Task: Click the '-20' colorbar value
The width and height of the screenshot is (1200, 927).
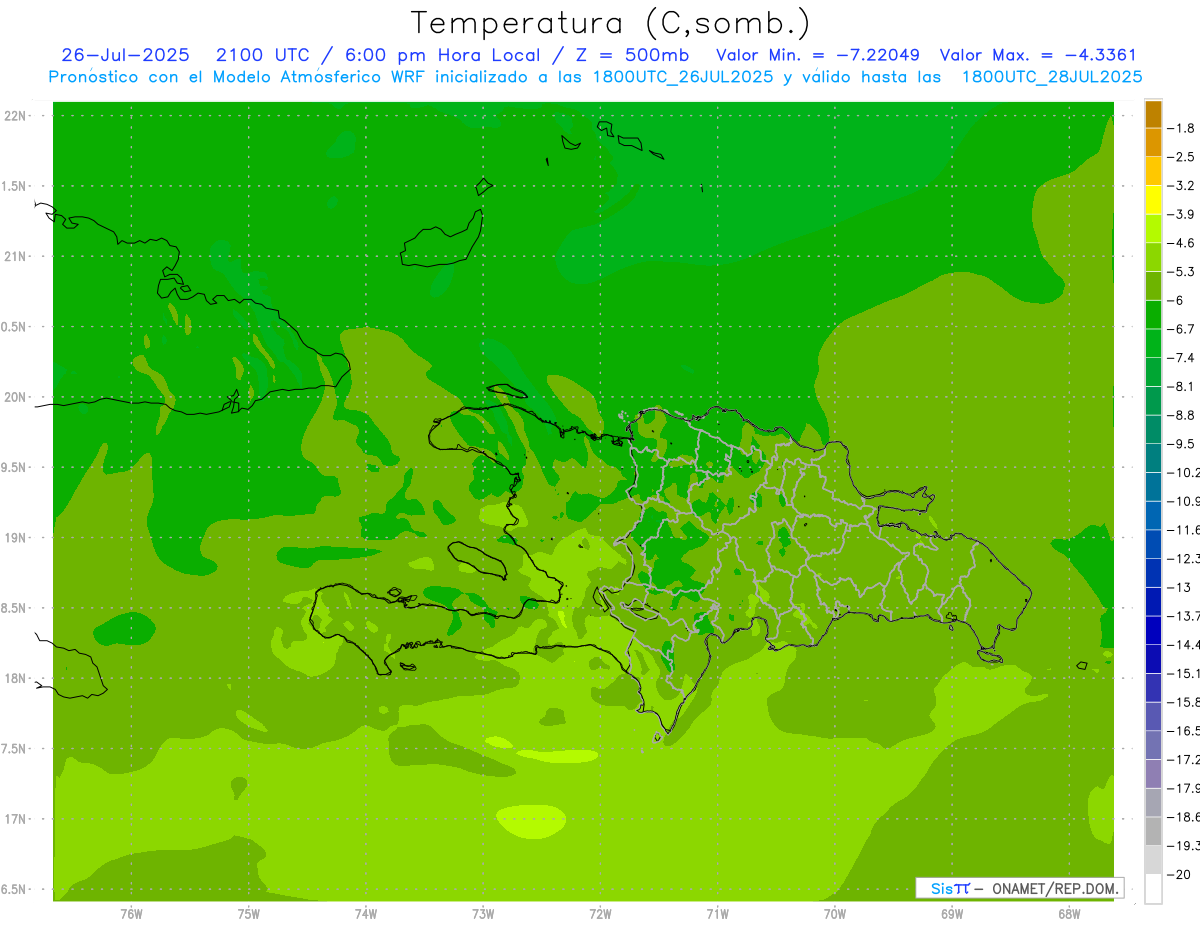Action: (1179, 874)
